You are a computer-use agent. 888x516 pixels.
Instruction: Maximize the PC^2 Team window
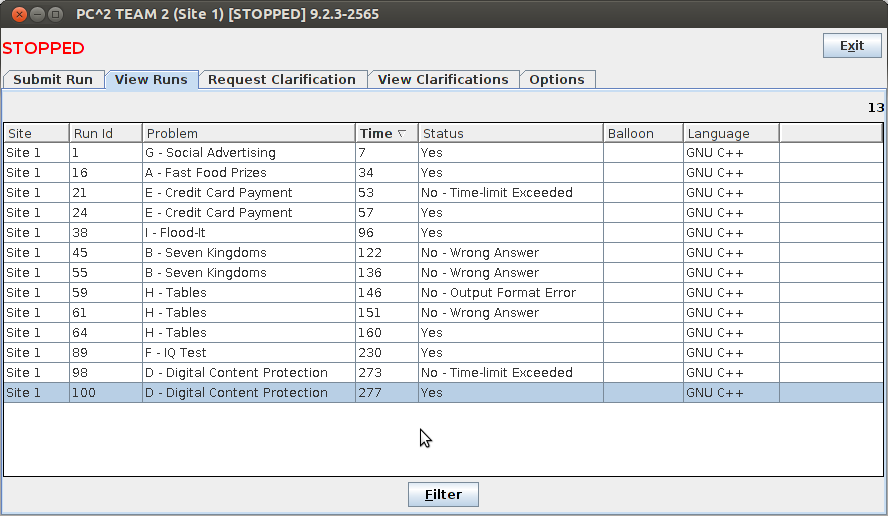(55, 14)
